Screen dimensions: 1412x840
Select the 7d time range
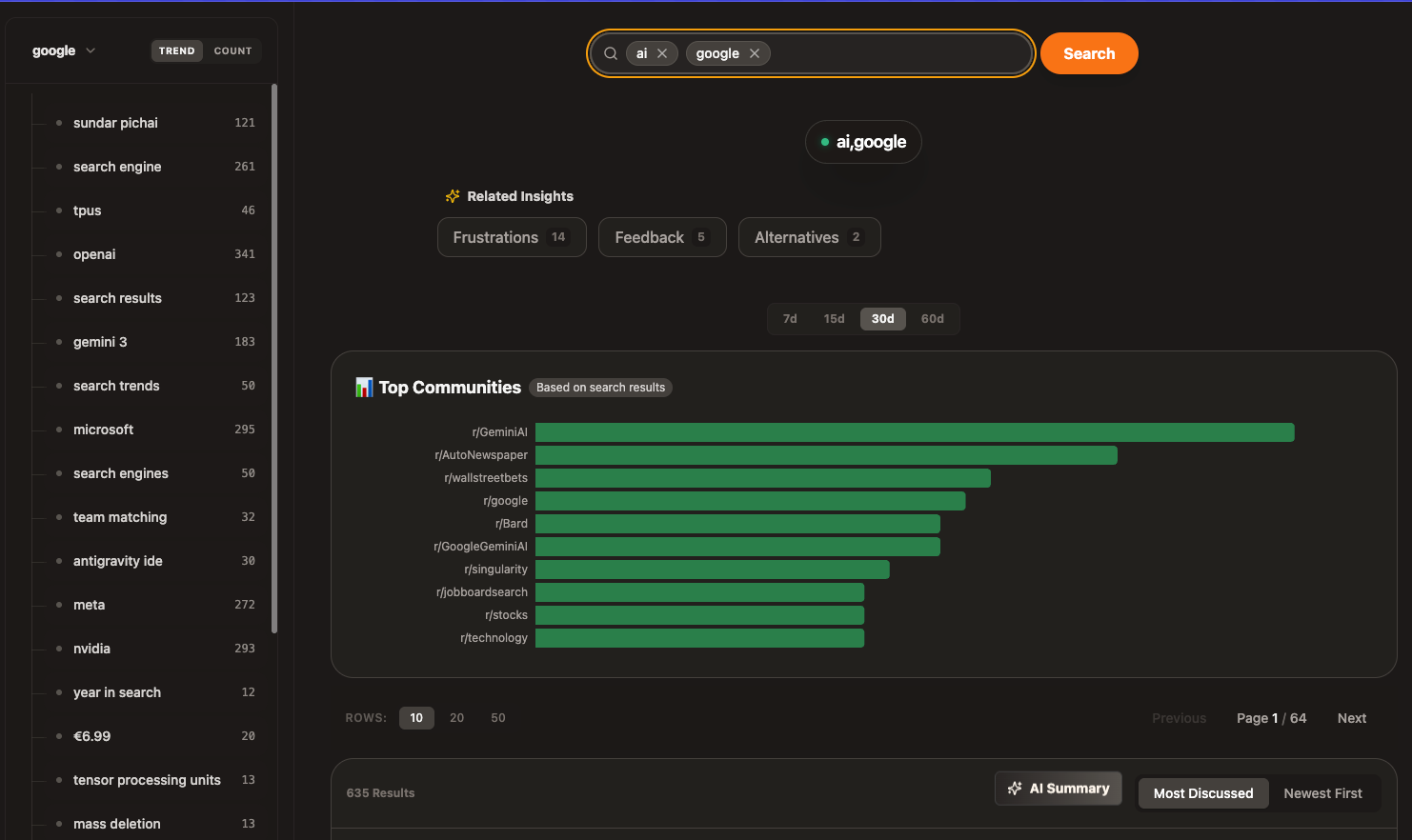click(790, 319)
